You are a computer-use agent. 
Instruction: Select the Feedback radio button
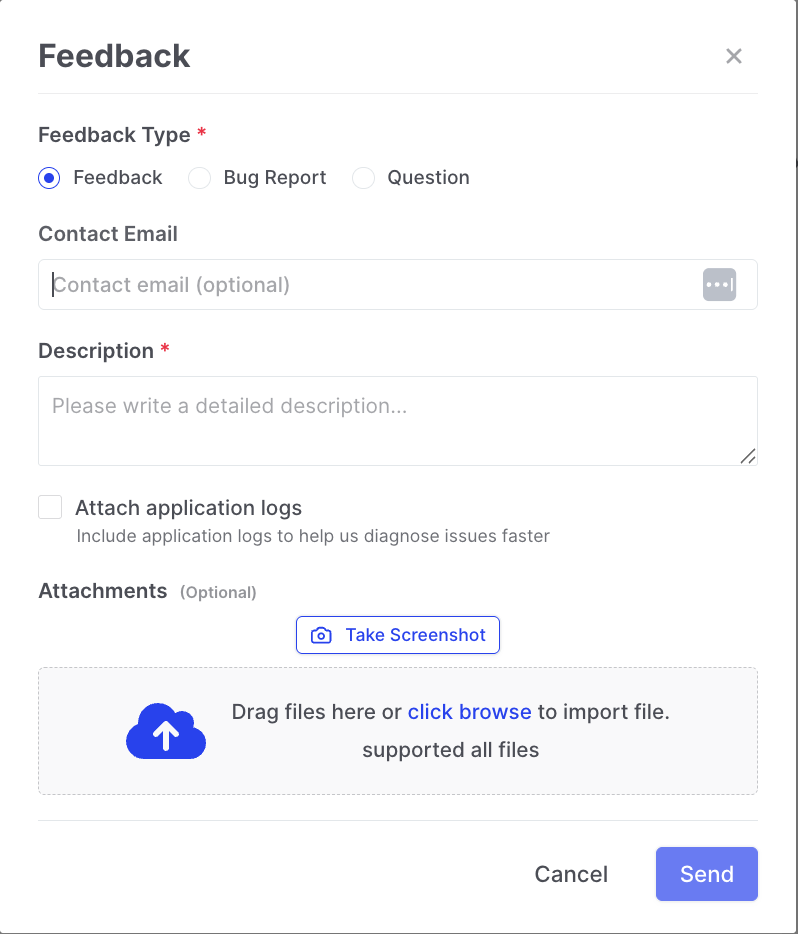[x=49, y=178]
